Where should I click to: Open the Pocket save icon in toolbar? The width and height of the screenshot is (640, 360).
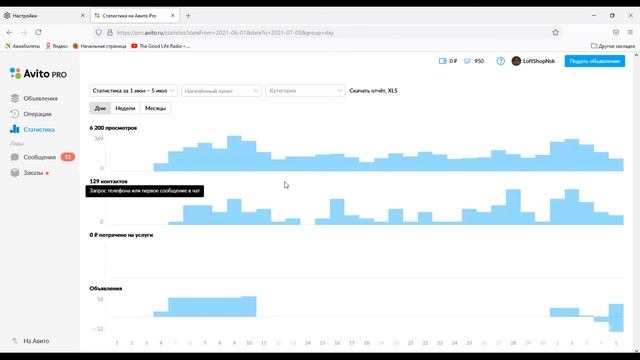(616, 32)
